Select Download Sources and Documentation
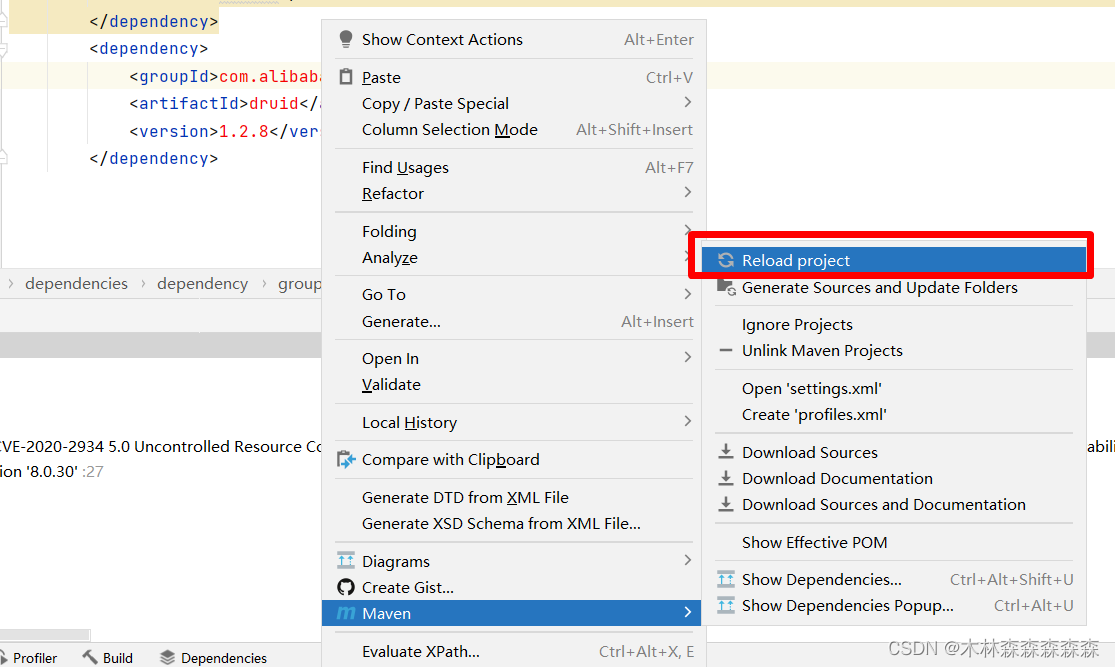1115x667 pixels. point(894,504)
